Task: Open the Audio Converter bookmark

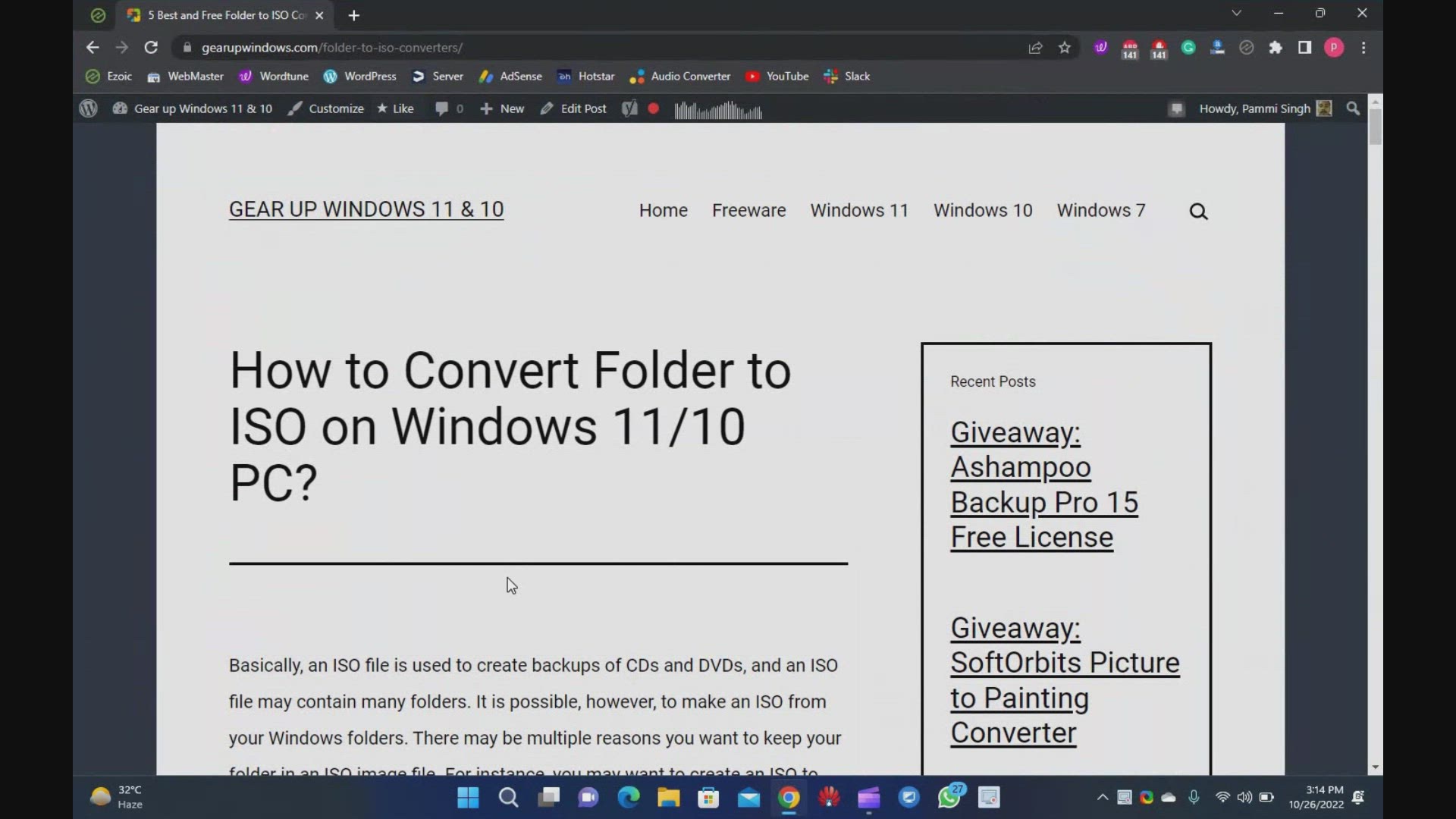Action: click(680, 77)
